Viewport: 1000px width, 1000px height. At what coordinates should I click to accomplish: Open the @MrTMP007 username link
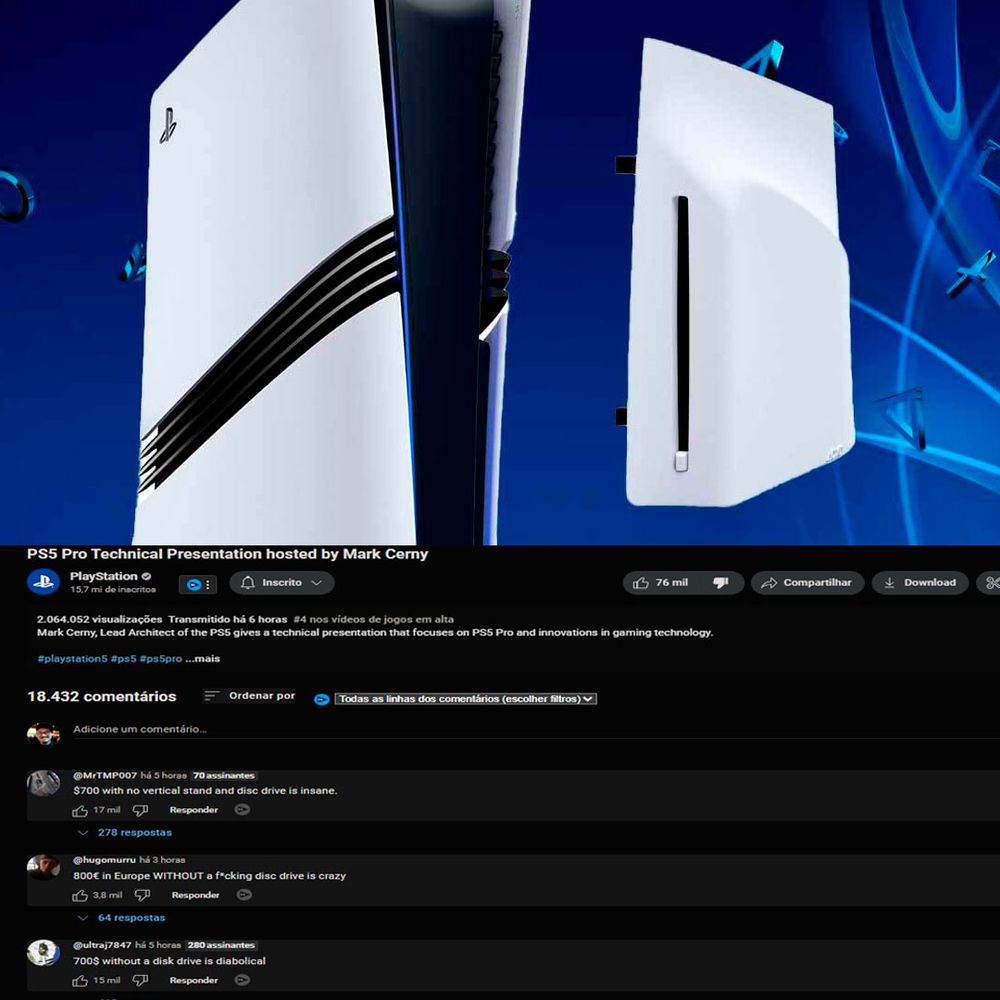click(x=105, y=776)
